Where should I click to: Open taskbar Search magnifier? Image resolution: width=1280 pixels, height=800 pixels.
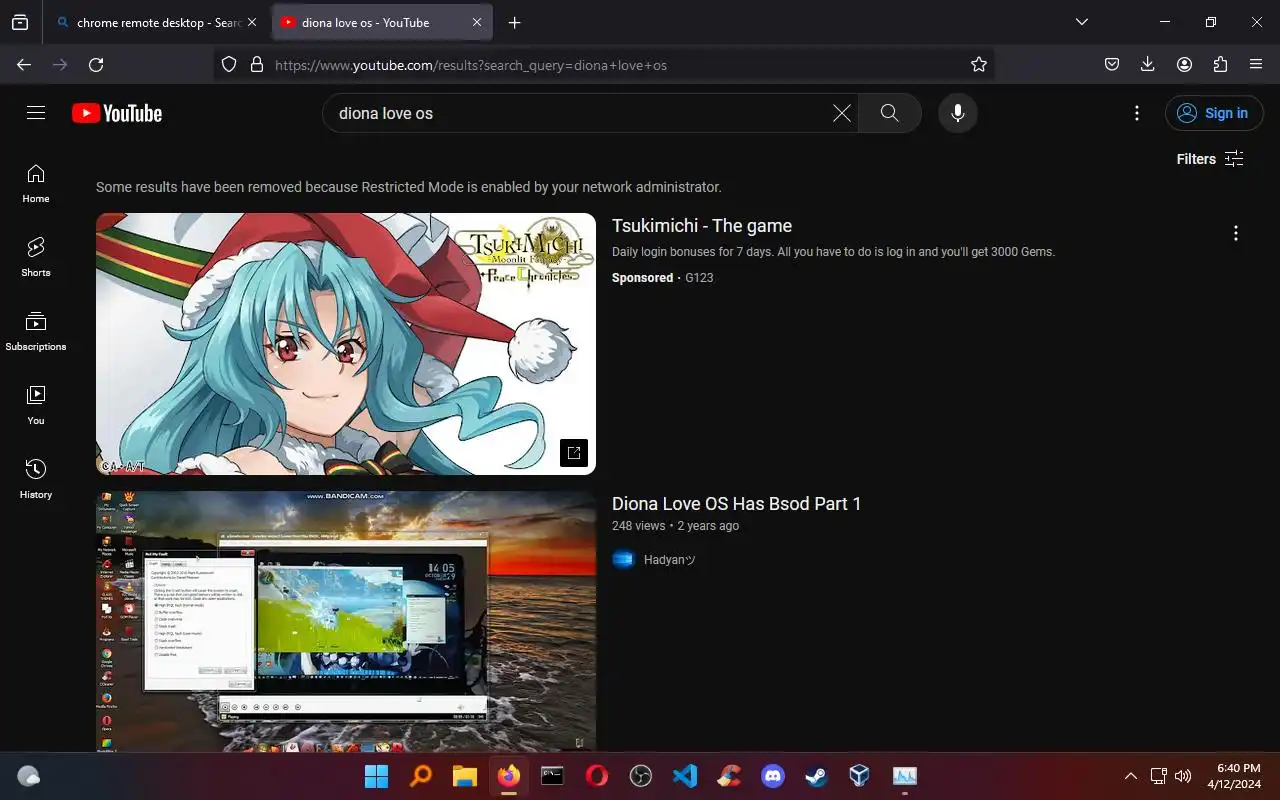[x=421, y=776]
